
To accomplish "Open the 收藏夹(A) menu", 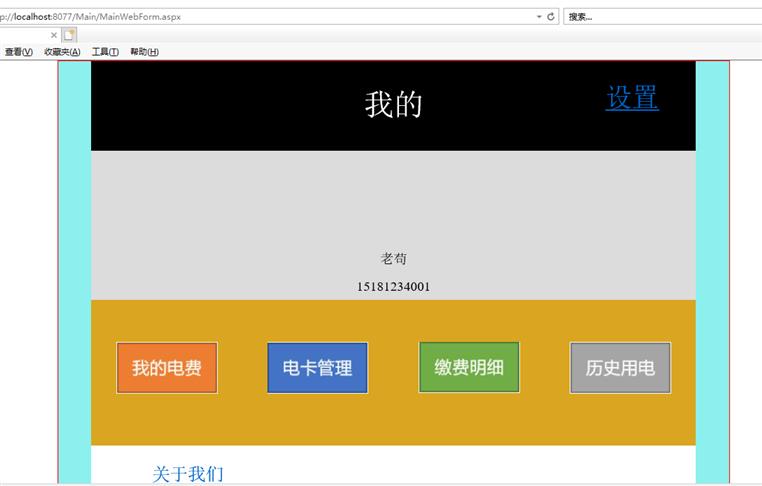I will point(62,52).
